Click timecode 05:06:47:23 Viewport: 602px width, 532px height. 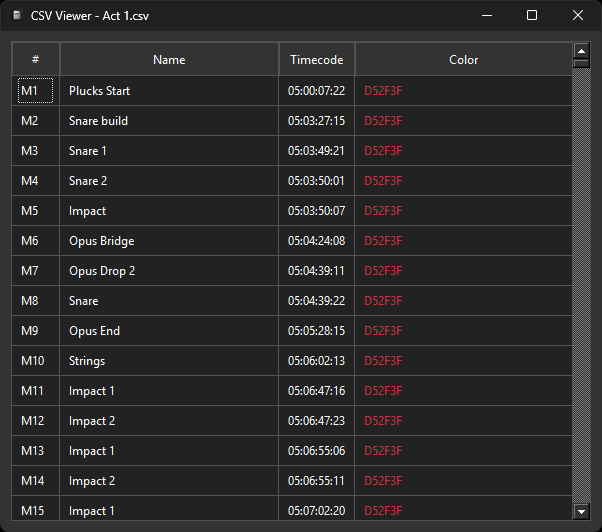click(x=317, y=420)
